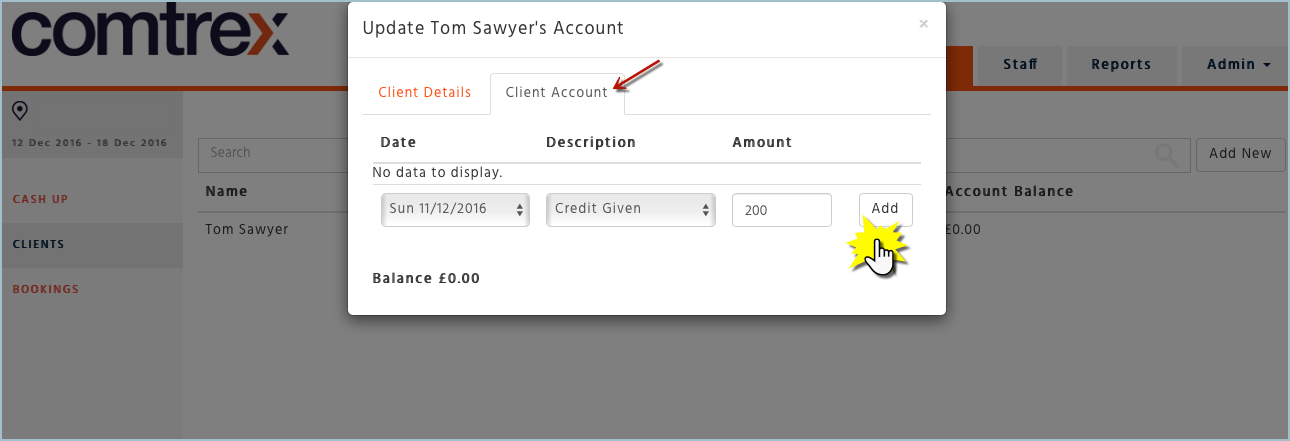Open the Staff menu item
Screen dimensions: 1290x441
pyautogui.click(x=1020, y=64)
